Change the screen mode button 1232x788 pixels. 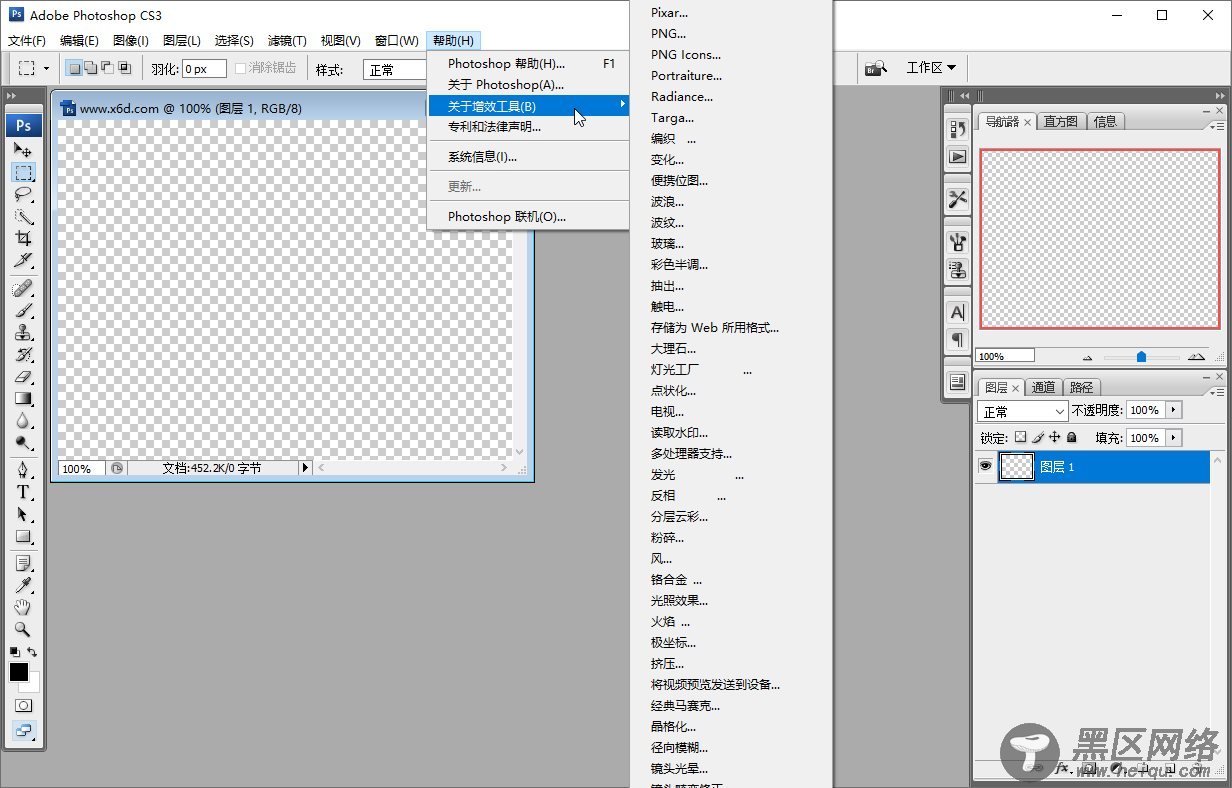[x=23, y=731]
